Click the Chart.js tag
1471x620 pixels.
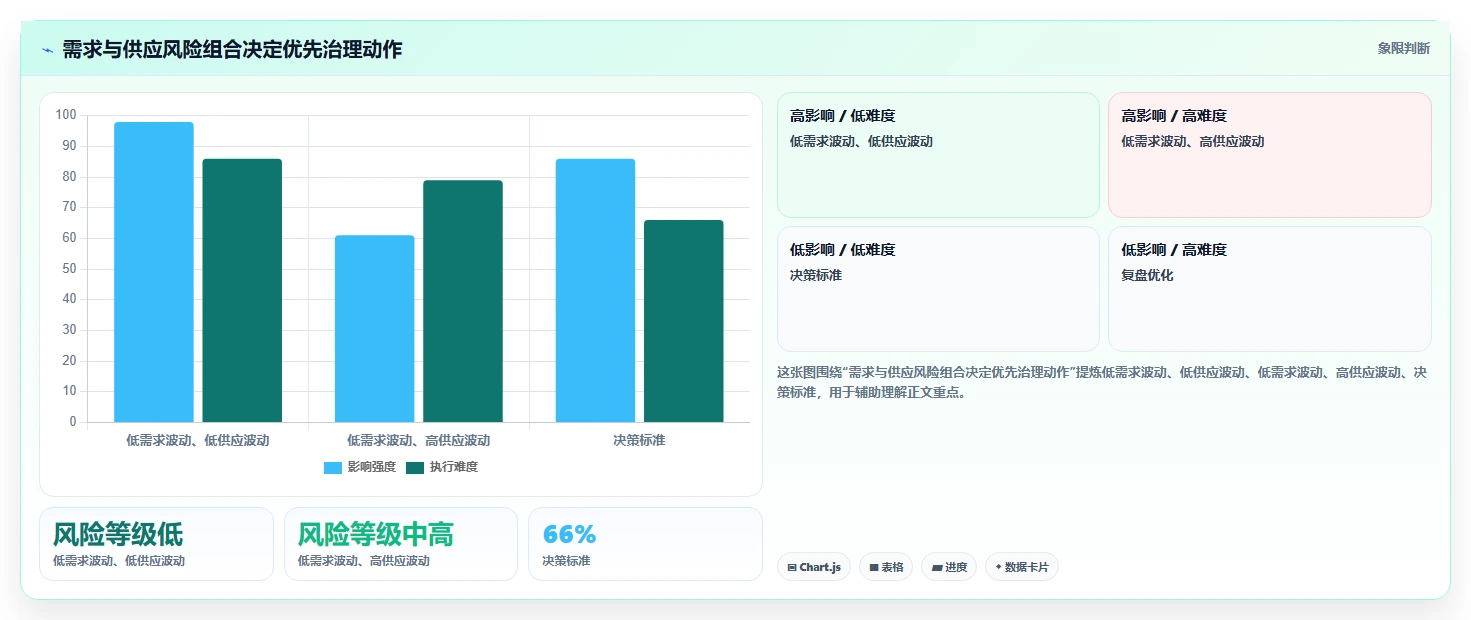click(x=814, y=567)
